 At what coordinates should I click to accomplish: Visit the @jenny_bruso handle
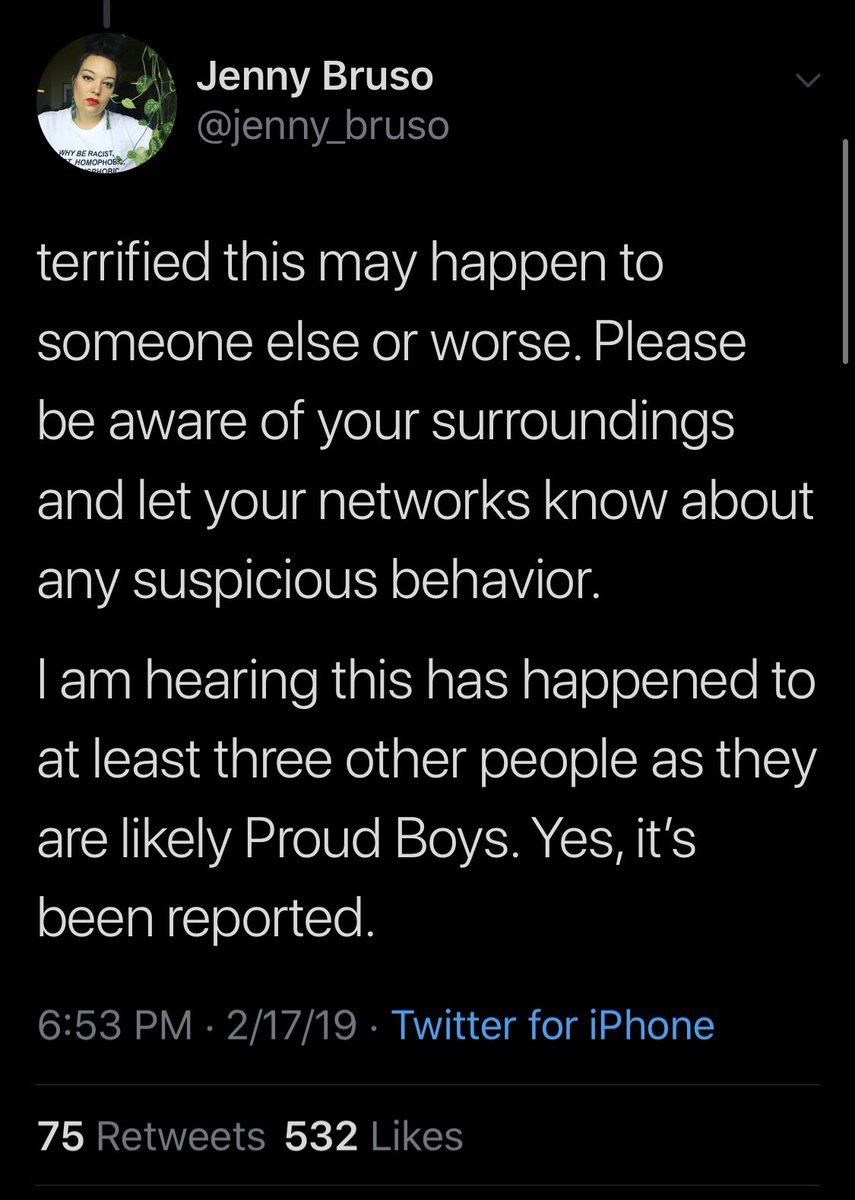(x=323, y=127)
